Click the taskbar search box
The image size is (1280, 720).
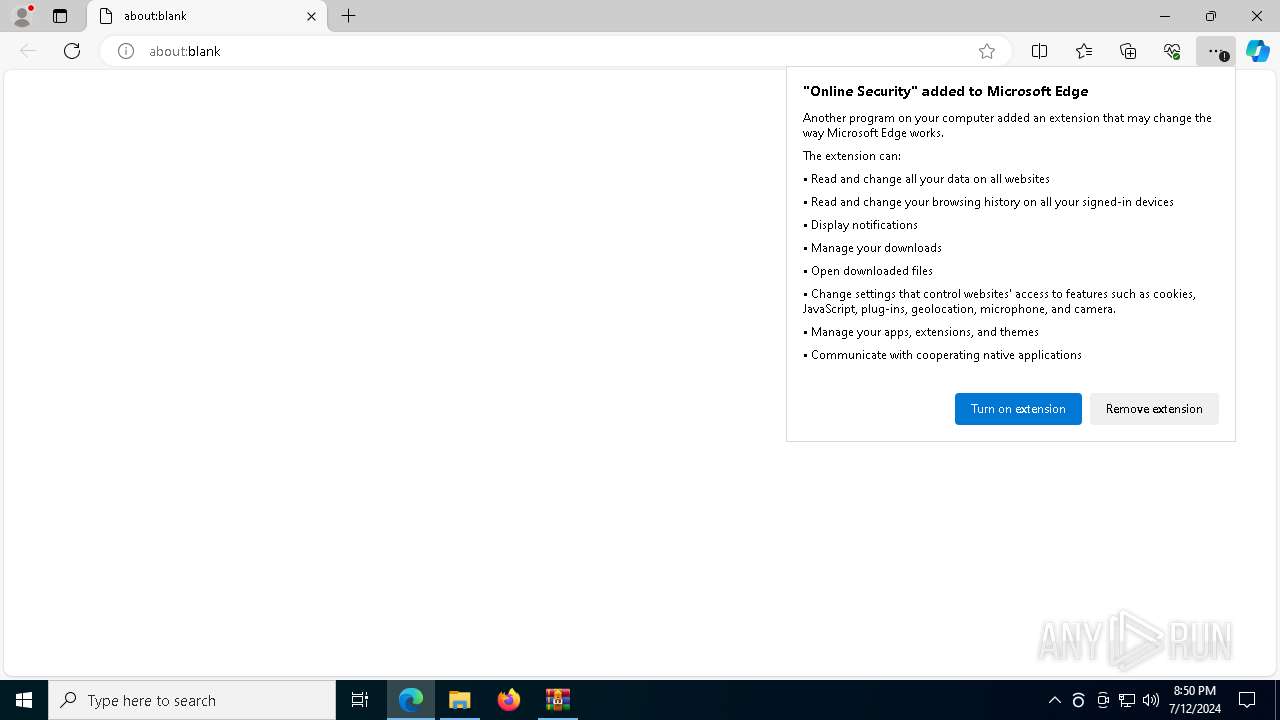coord(192,700)
